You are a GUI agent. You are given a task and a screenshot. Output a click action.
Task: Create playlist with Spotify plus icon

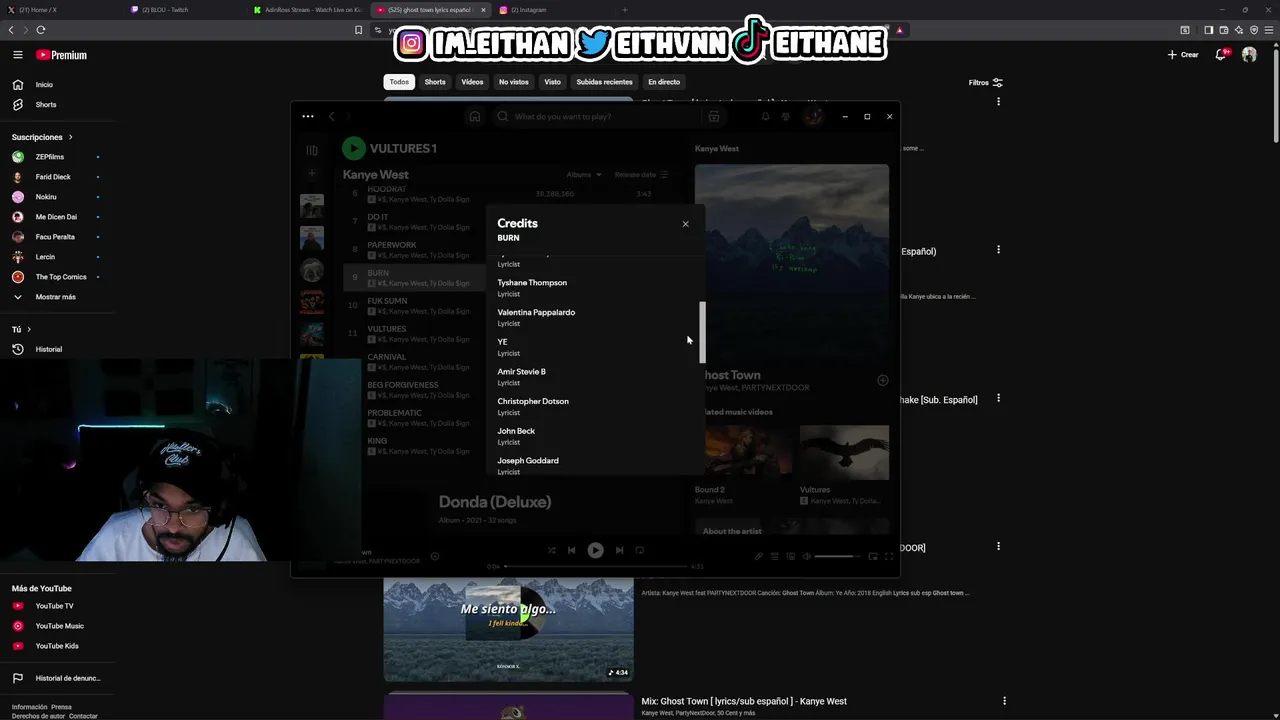coord(312,173)
